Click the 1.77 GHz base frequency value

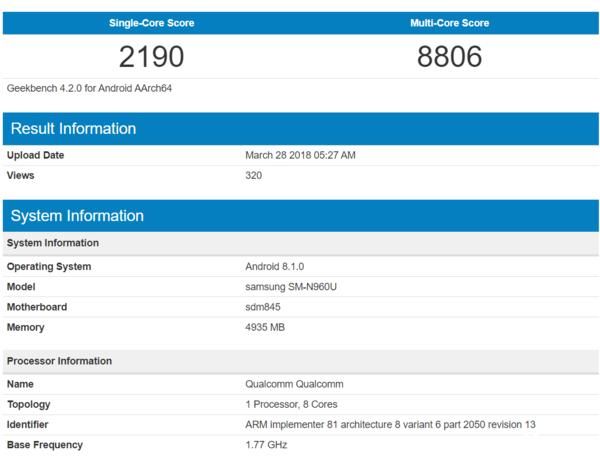(266, 445)
